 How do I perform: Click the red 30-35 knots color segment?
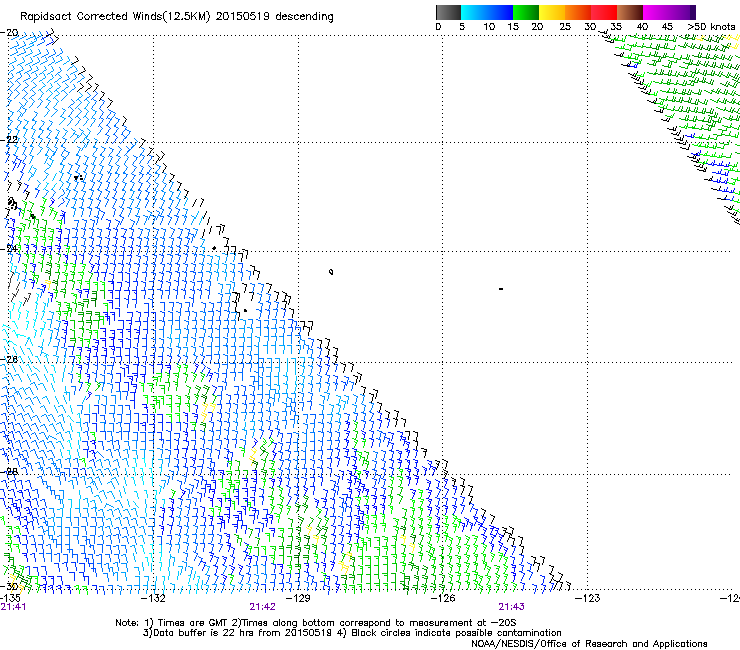pos(604,12)
